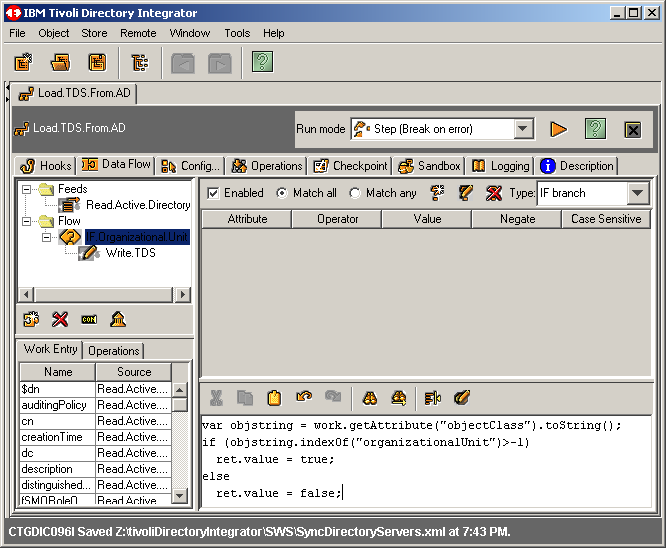The width and height of the screenshot is (666, 548).
Task: Select Write.TDS in the Flow tree
Action: coord(130,253)
